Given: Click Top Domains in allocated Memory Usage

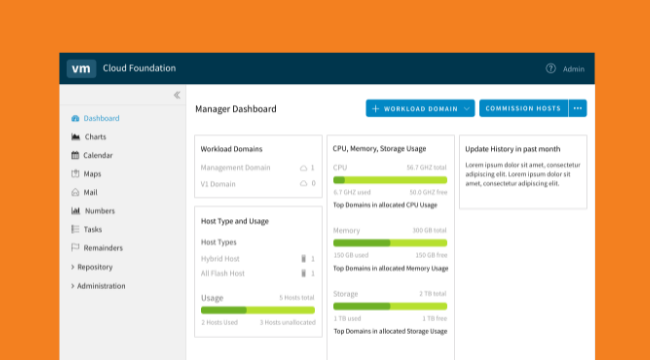Looking at the screenshot, I should [x=390, y=268].
